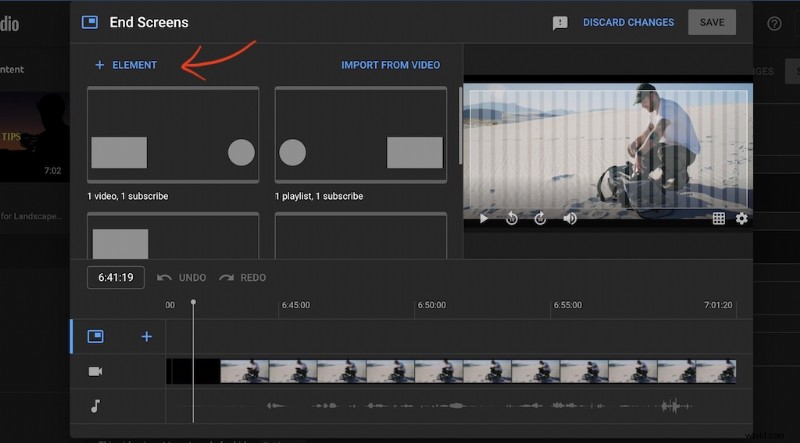Play the video preview
The image size is (800, 443).
click(484, 218)
